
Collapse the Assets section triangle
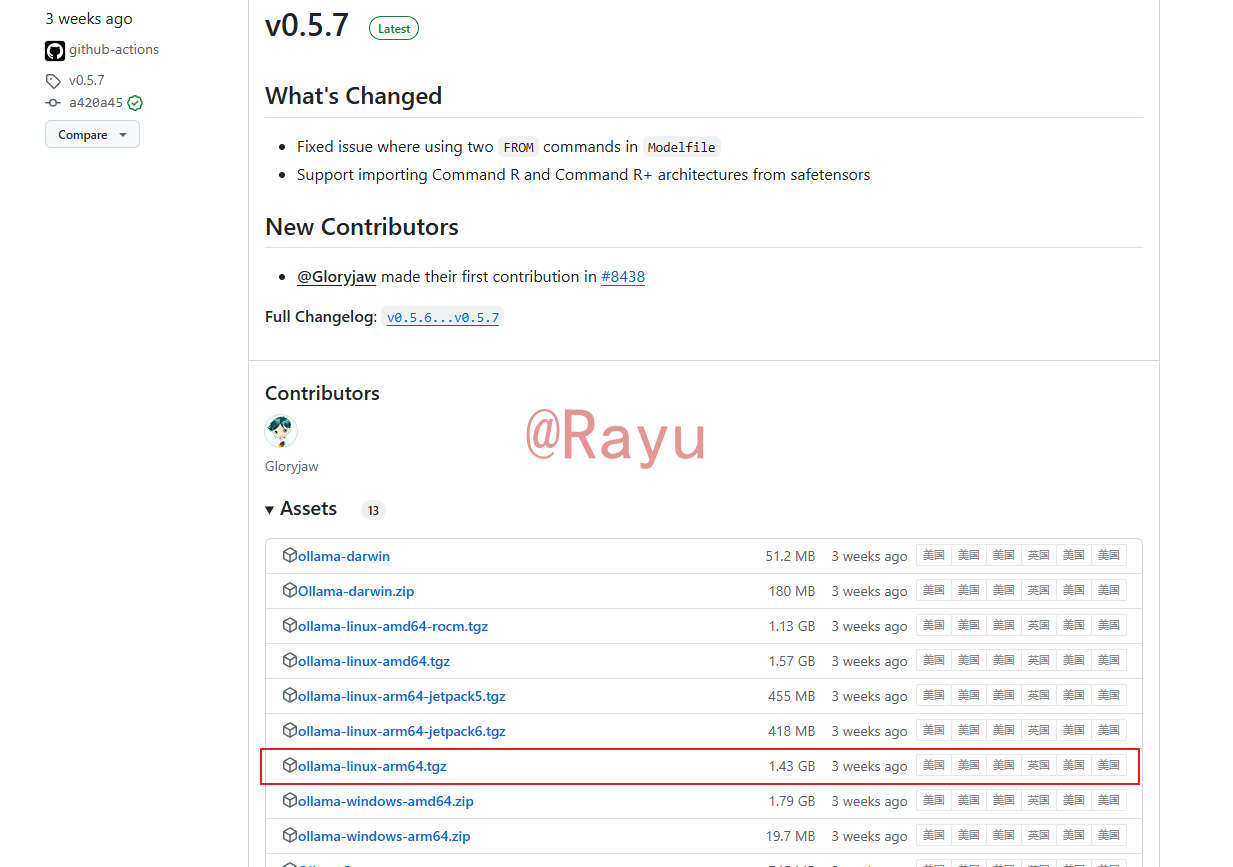point(270,510)
